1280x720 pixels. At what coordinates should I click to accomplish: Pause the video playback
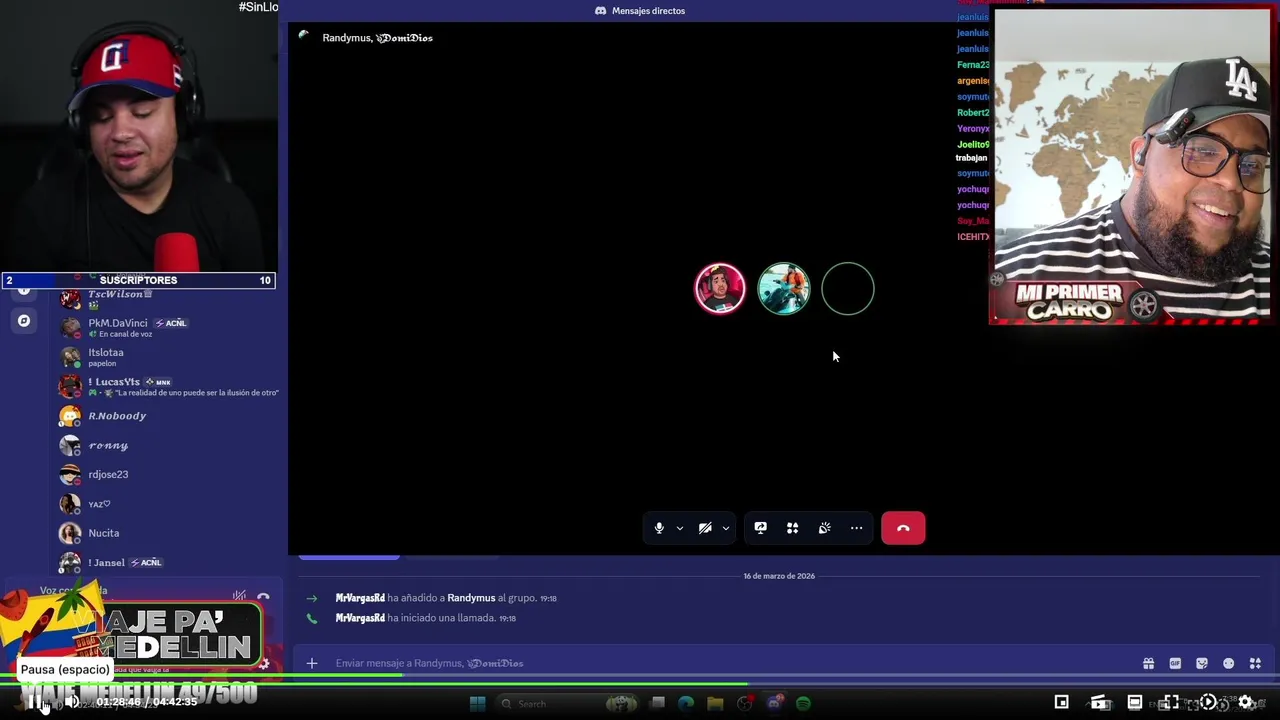(x=35, y=703)
